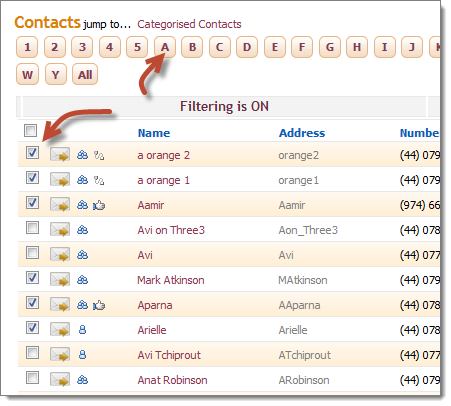The height and width of the screenshot is (406, 451).
Task: Select the Anat Robinson checkbox
Action: pos(32,378)
